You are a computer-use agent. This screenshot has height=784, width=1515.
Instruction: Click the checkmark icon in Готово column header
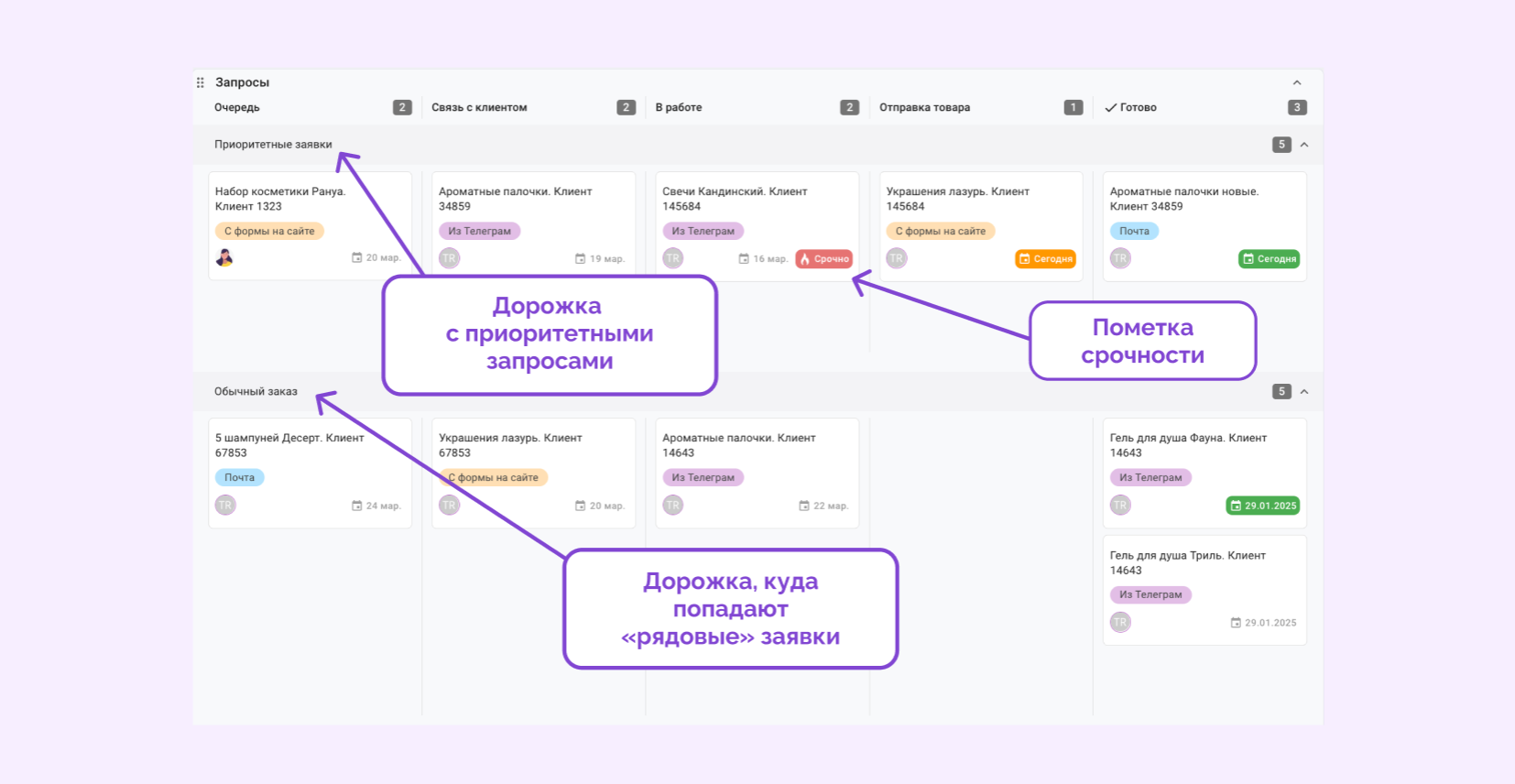click(1110, 108)
